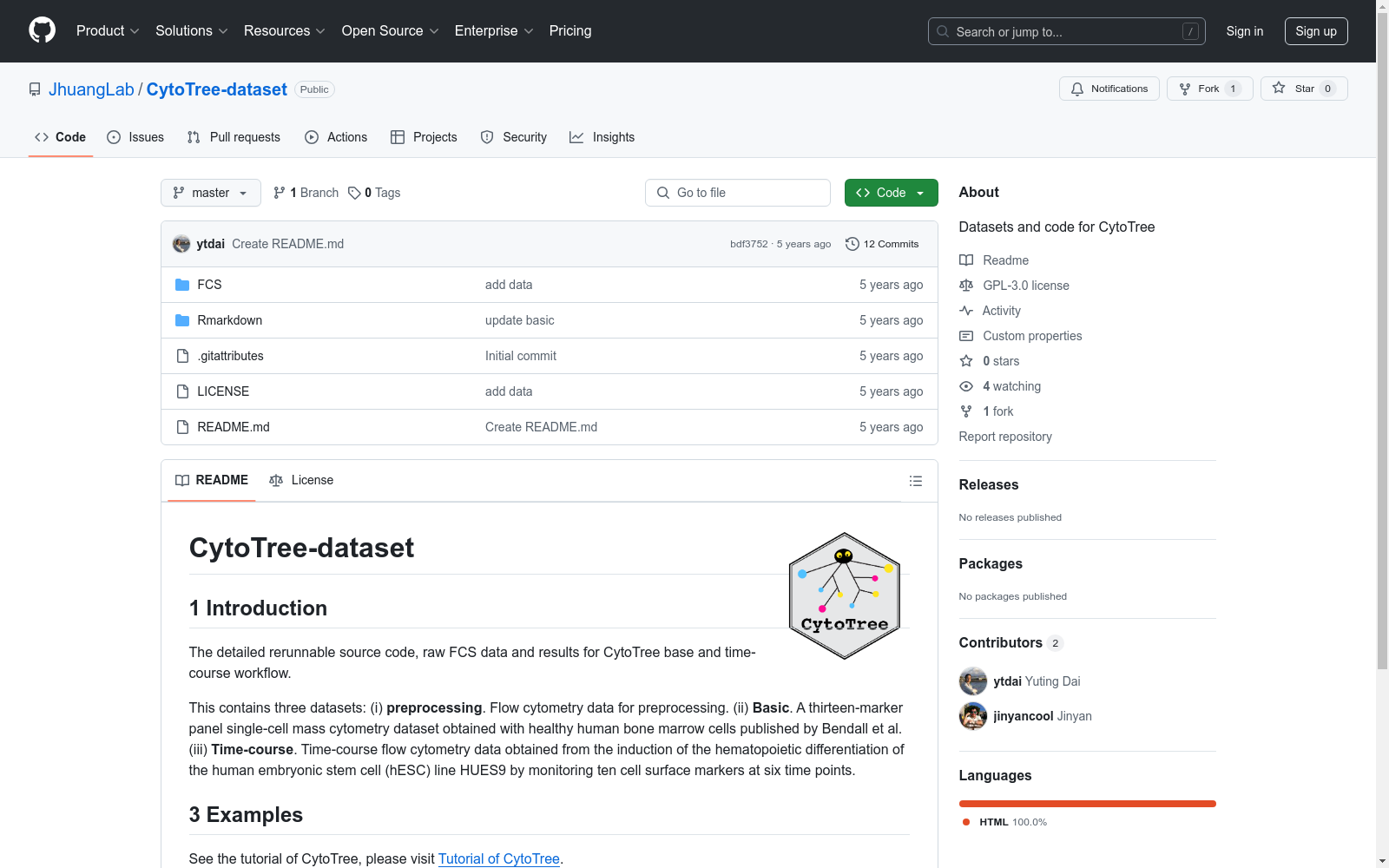Click the Sign in link
Screen dimensions: 1389x868
1245,31
